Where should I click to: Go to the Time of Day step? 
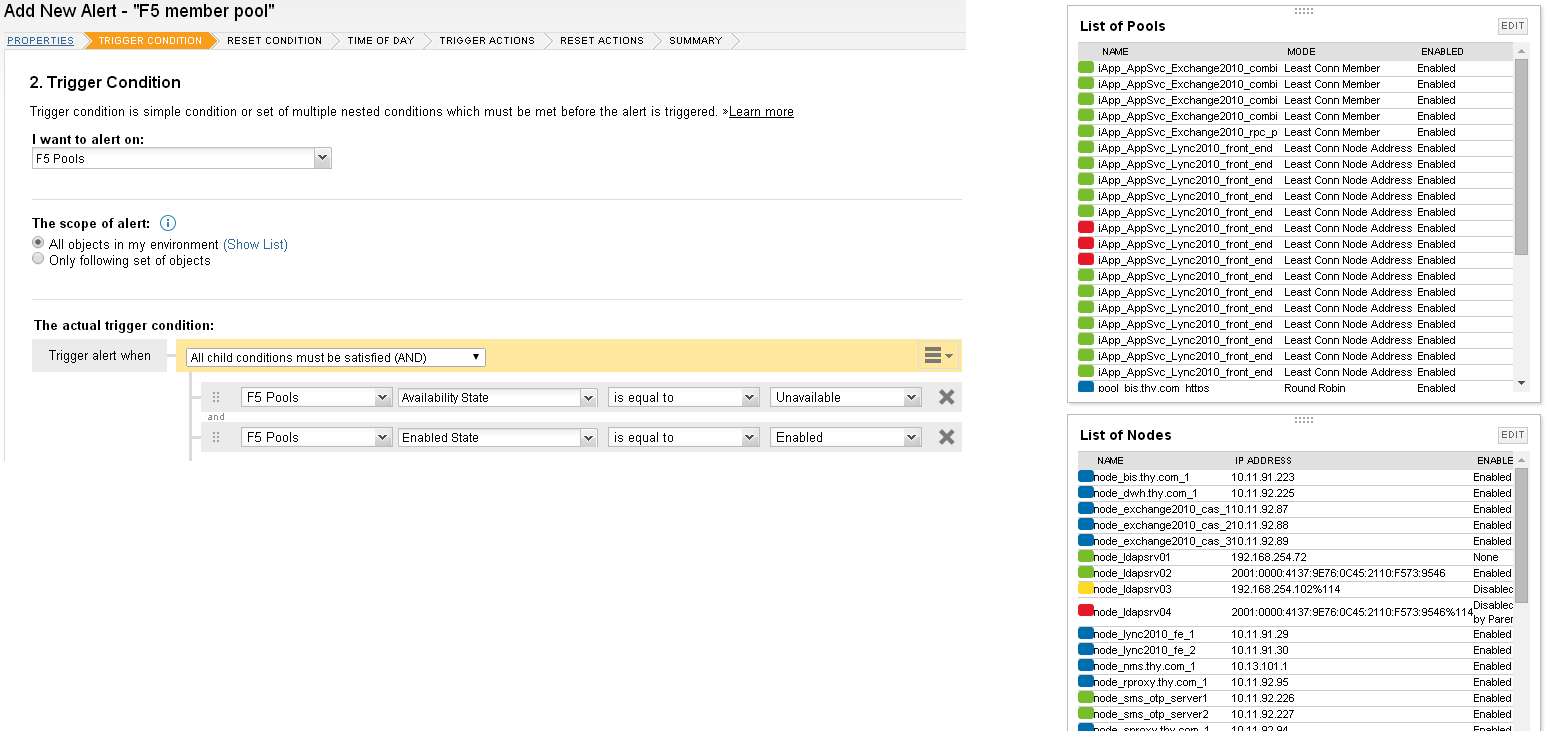pyautogui.click(x=380, y=41)
